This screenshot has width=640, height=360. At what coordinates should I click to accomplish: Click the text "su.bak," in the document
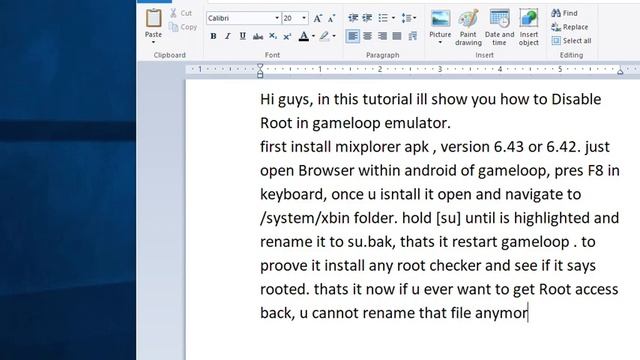pyautogui.click(x=371, y=242)
